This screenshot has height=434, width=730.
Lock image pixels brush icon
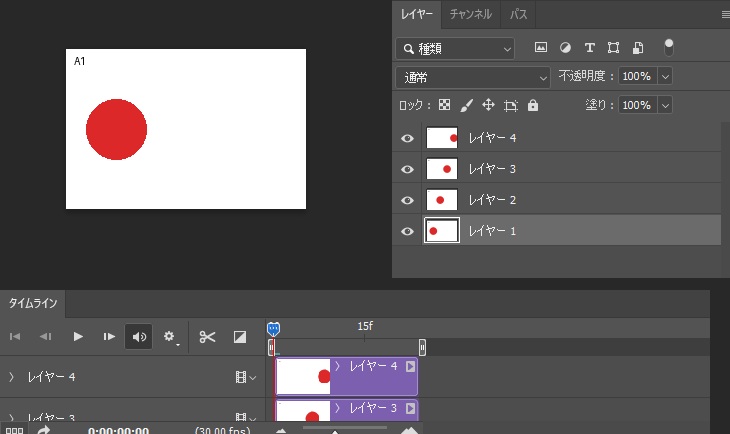pyautogui.click(x=466, y=105)
